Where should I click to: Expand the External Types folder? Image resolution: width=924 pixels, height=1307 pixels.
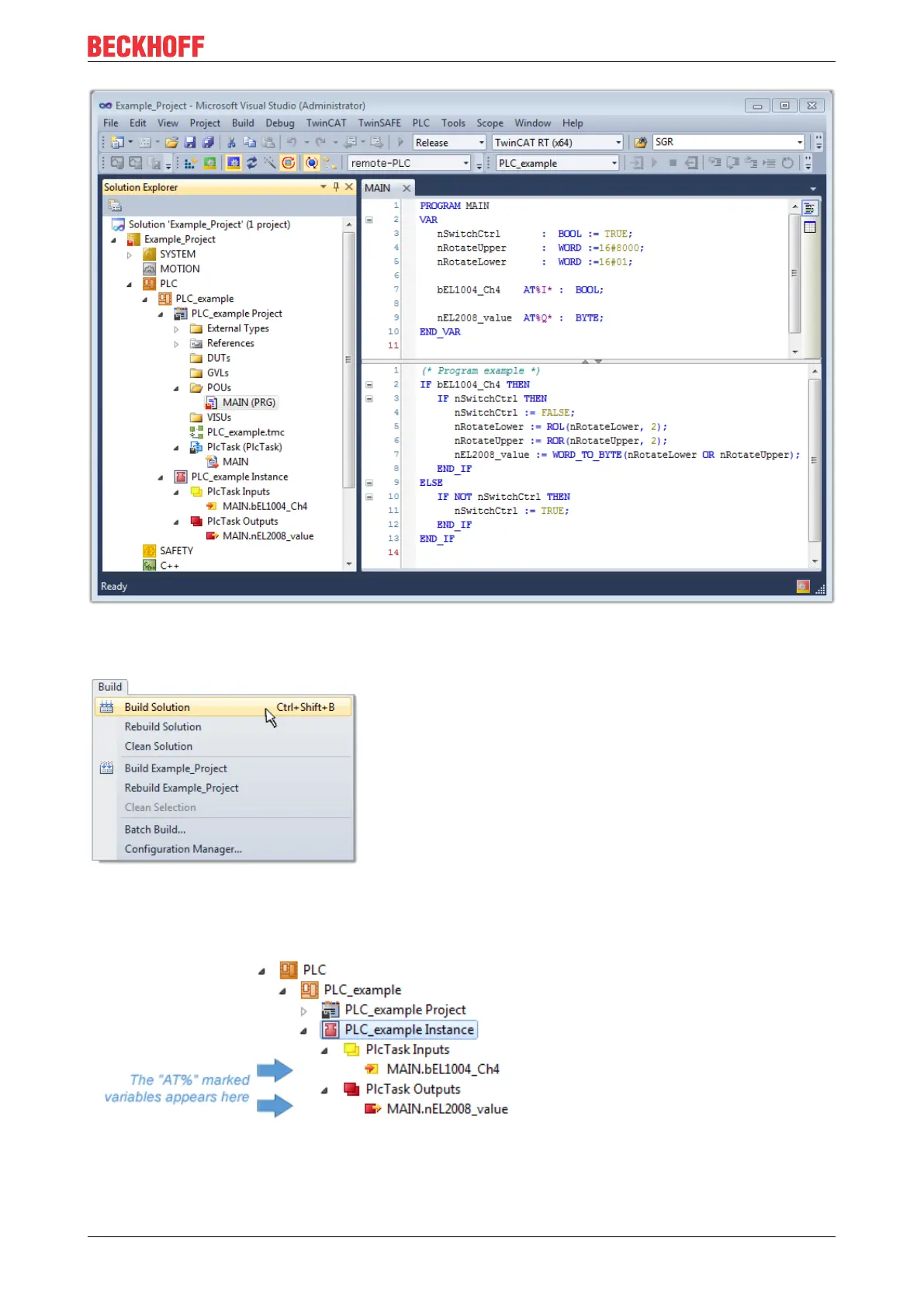[x=176, y=329]
